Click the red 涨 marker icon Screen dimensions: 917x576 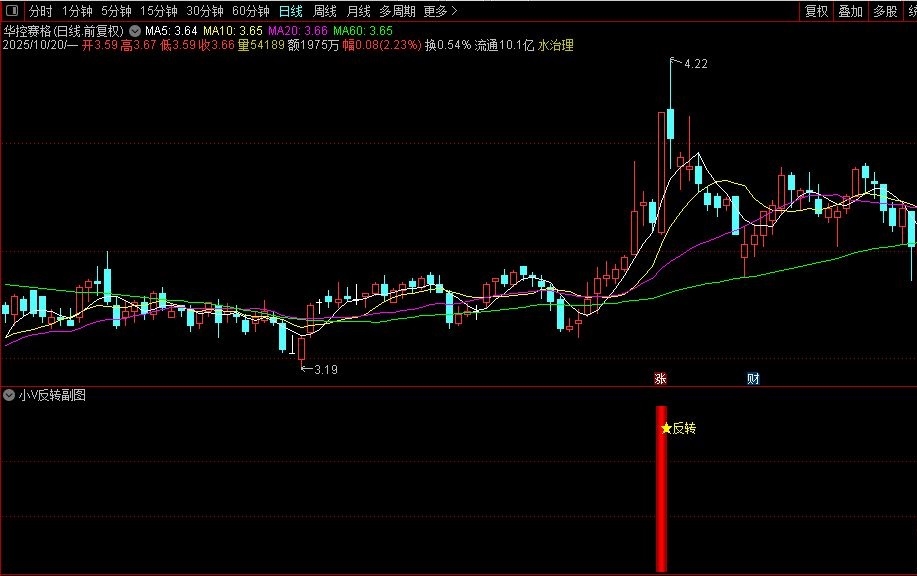tap(660, 378)
